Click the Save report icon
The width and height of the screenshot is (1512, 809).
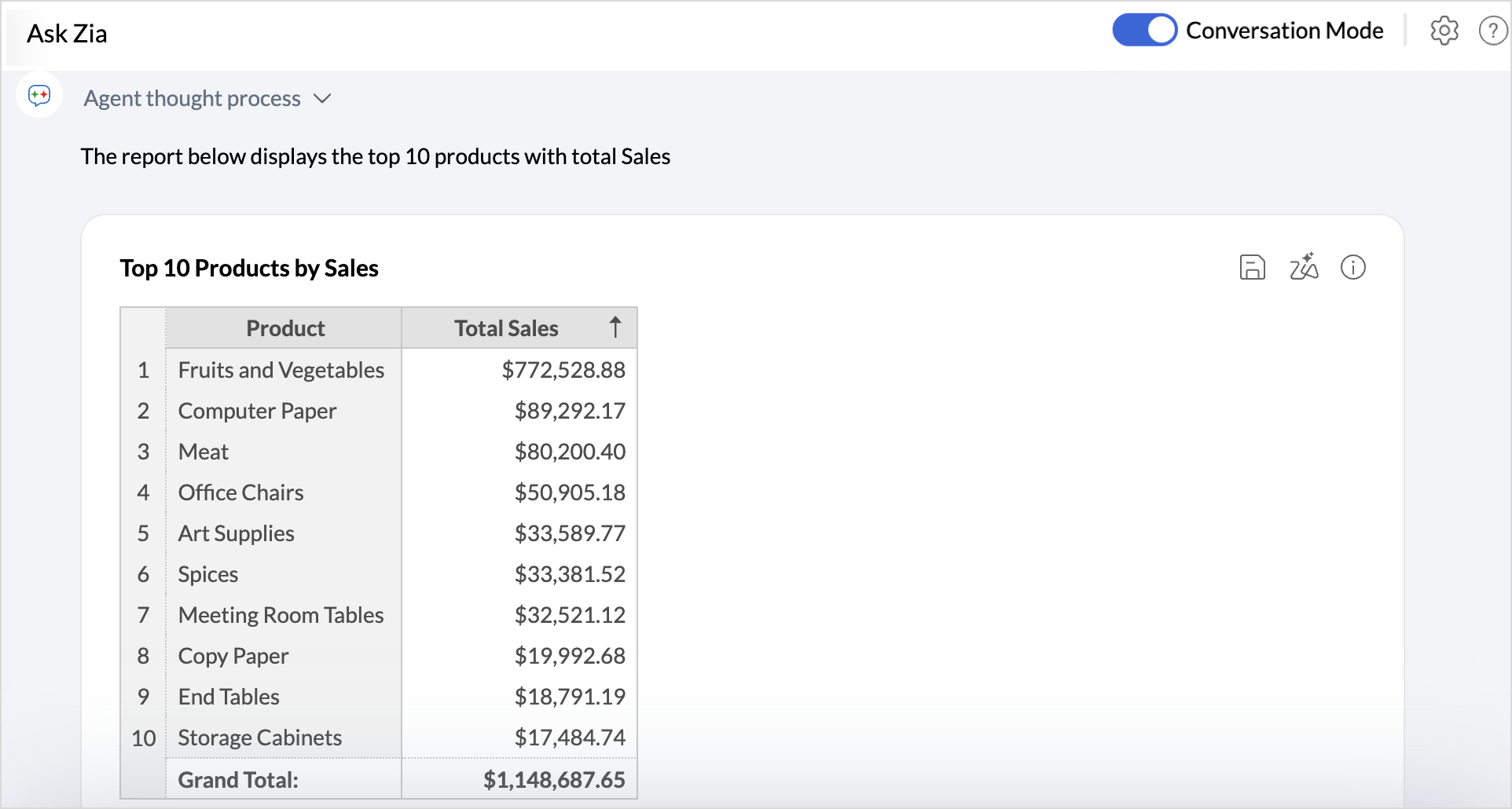coord(1252,268)
